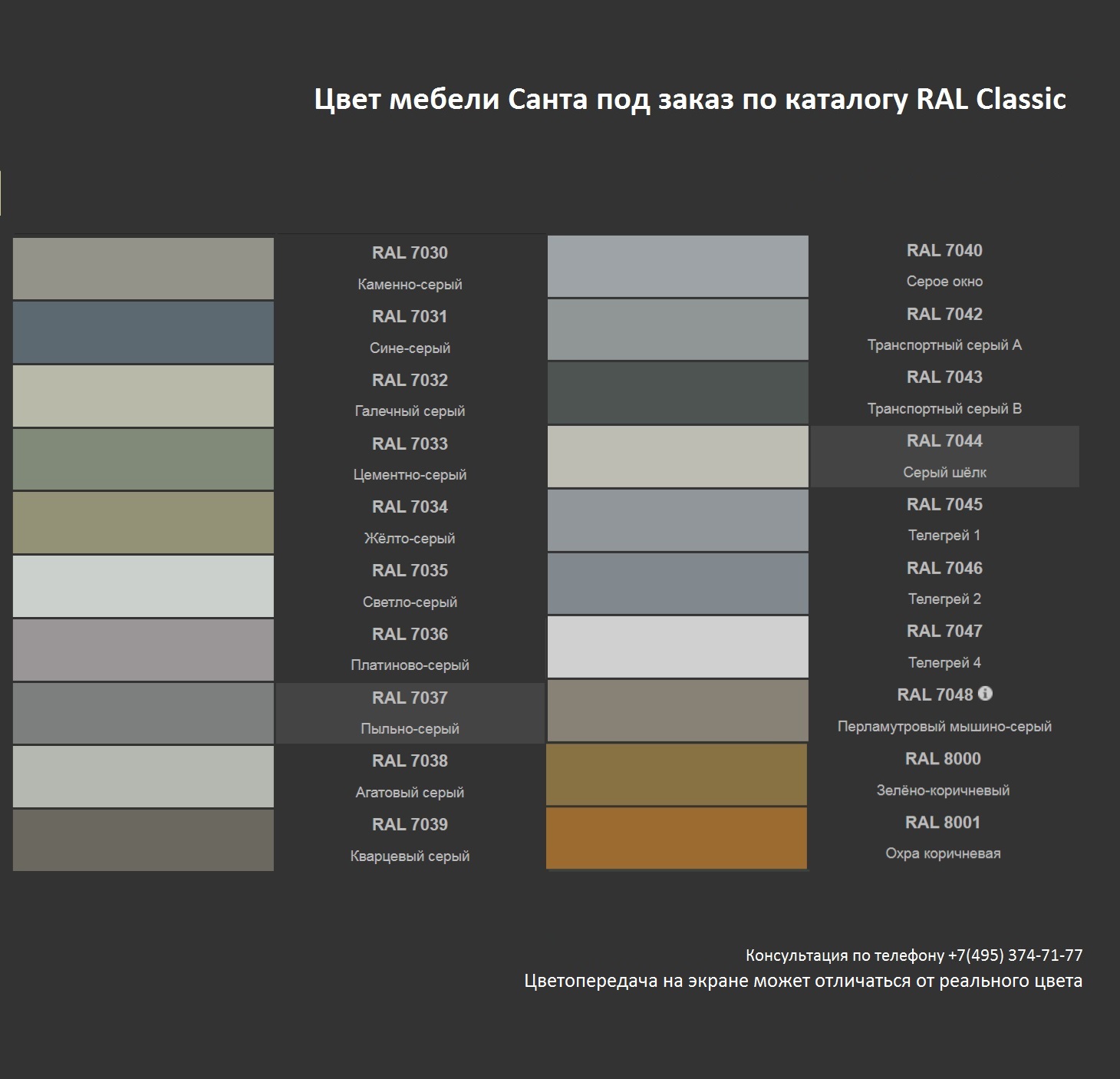1120x1079 pixels.
Task: Click the 'Агатовый серый' color name
Action: point(410,793)
